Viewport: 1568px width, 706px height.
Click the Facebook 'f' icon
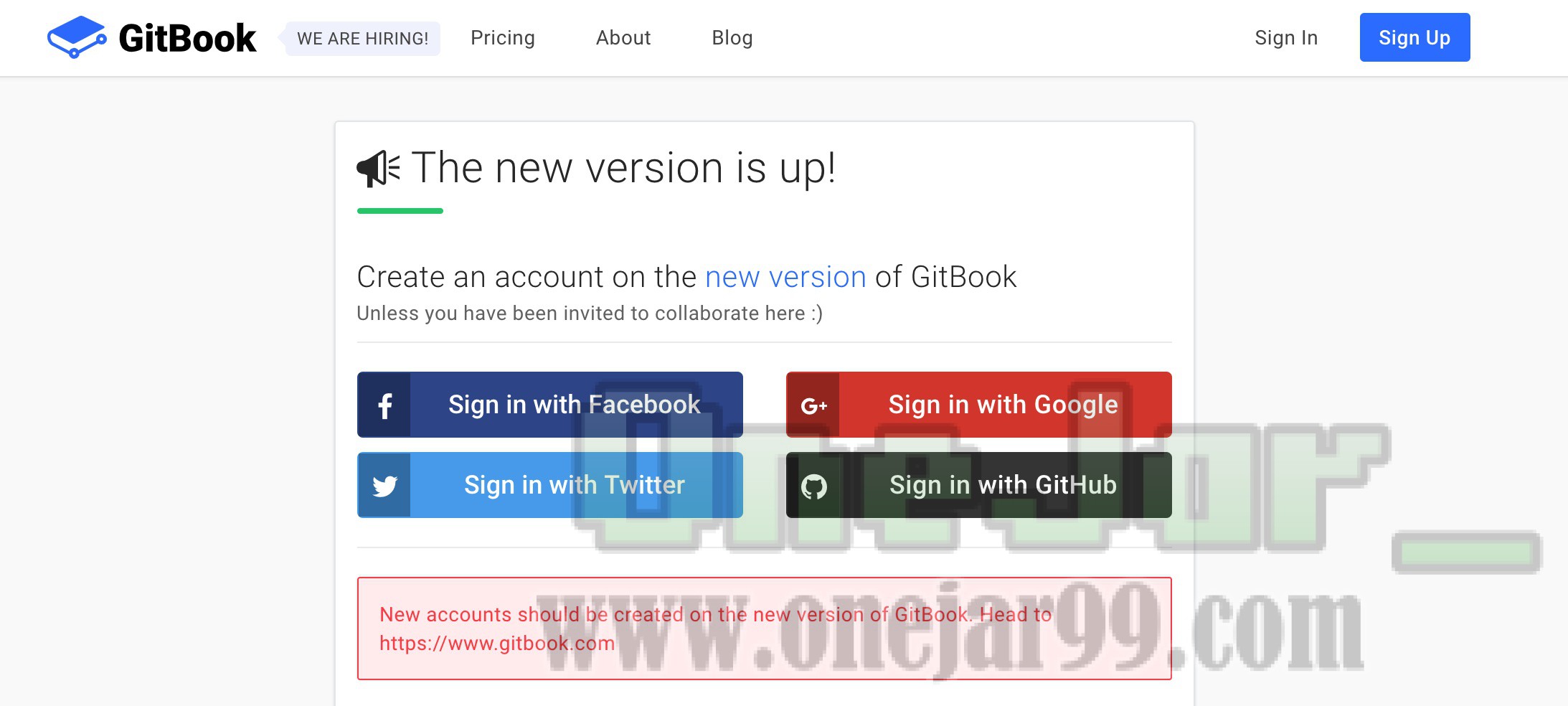(384, 405)
